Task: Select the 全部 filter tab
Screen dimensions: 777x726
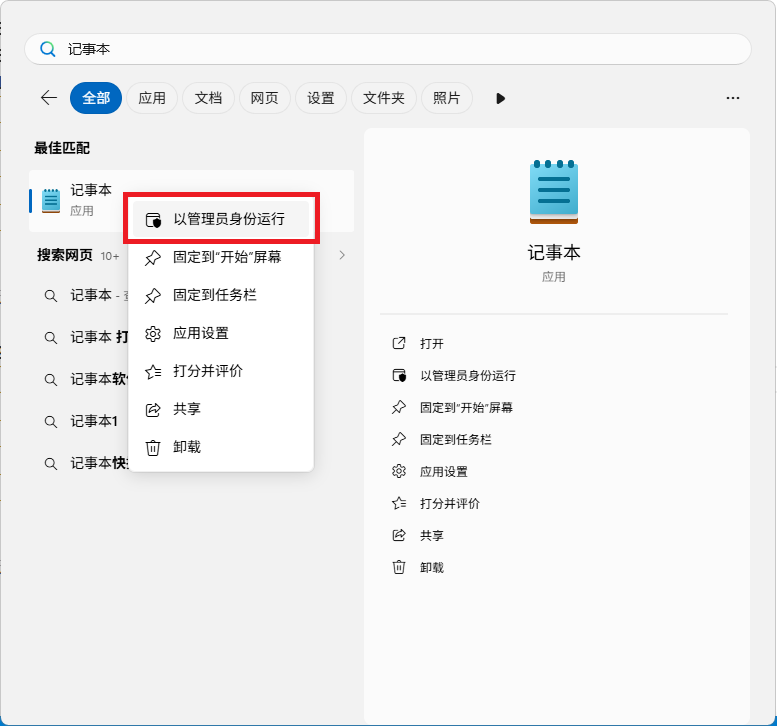Action: point(96,98)
